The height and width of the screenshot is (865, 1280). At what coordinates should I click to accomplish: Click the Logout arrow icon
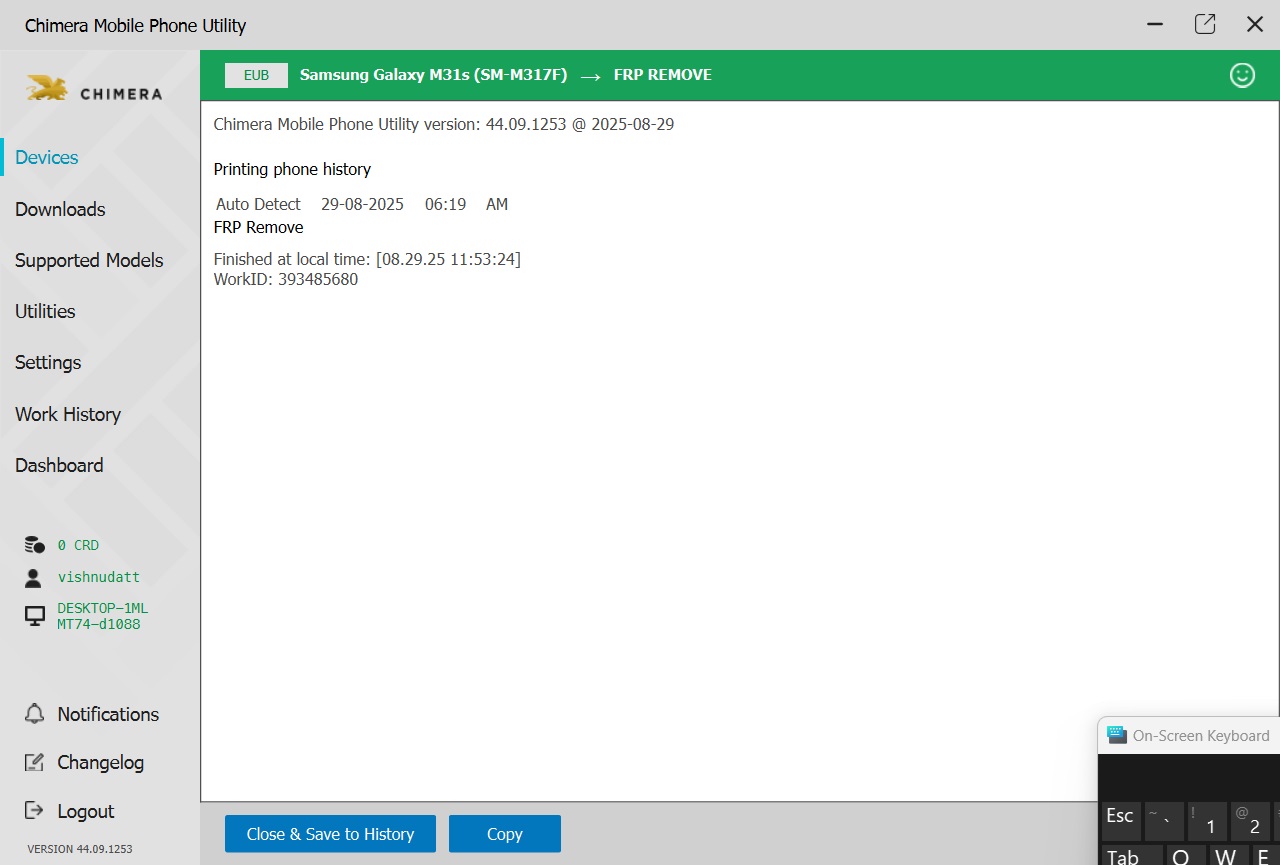(35, 811)
